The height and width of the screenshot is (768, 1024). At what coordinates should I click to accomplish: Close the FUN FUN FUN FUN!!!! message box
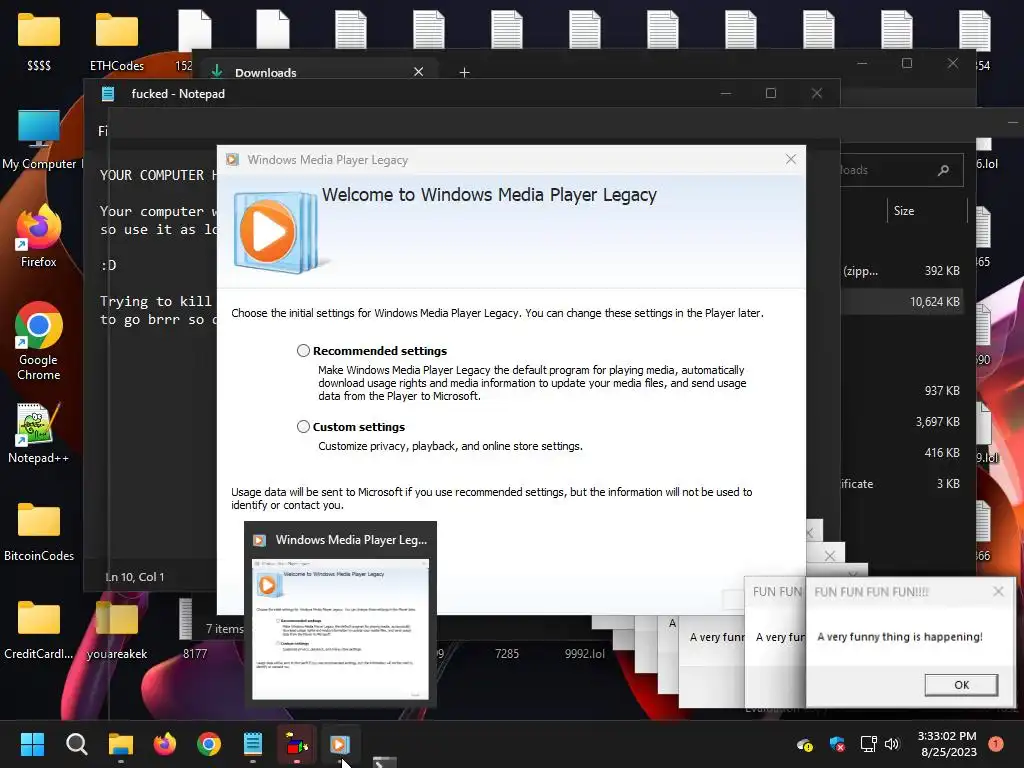[x=998, y=591]
